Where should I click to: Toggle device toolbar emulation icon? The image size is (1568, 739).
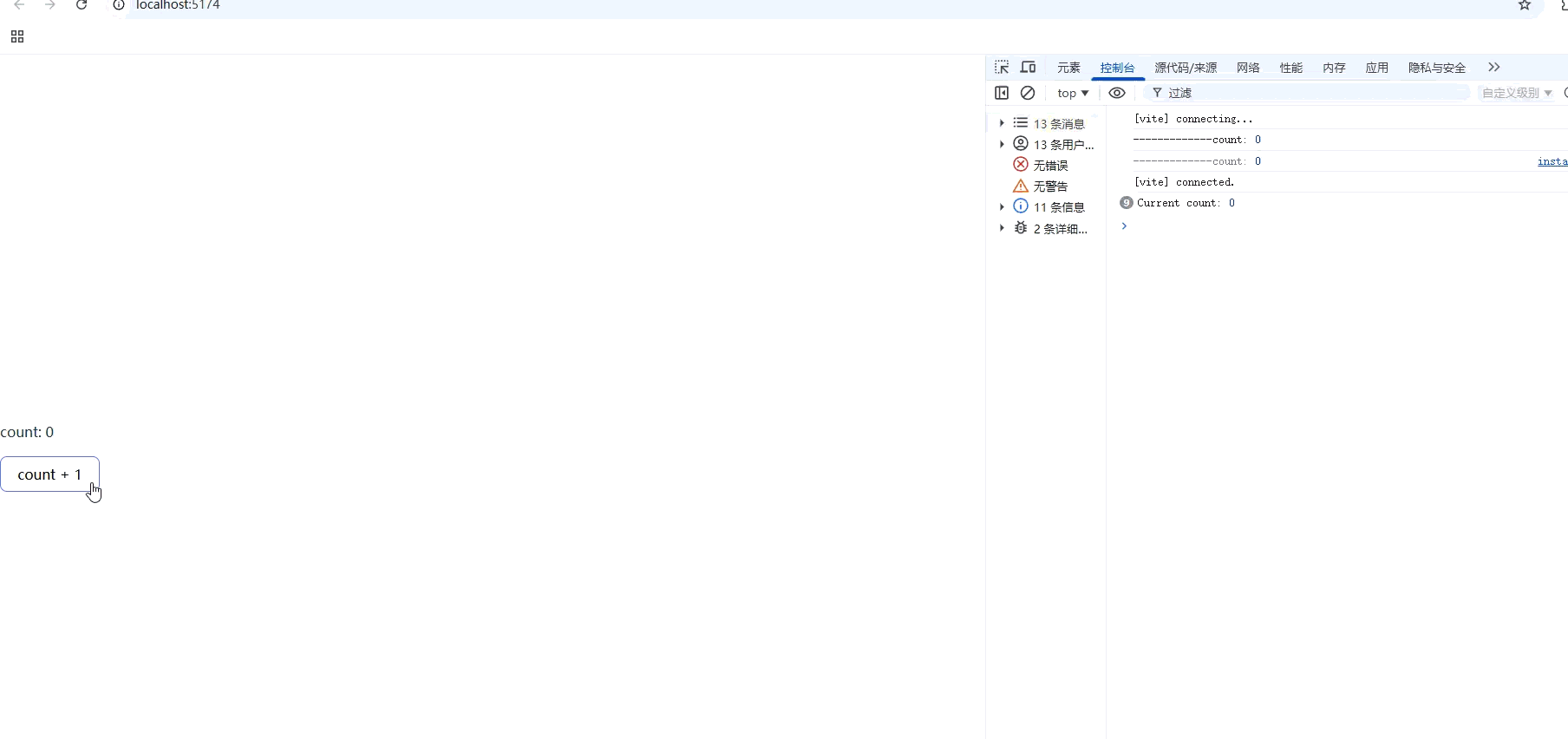click(1029, 68)
